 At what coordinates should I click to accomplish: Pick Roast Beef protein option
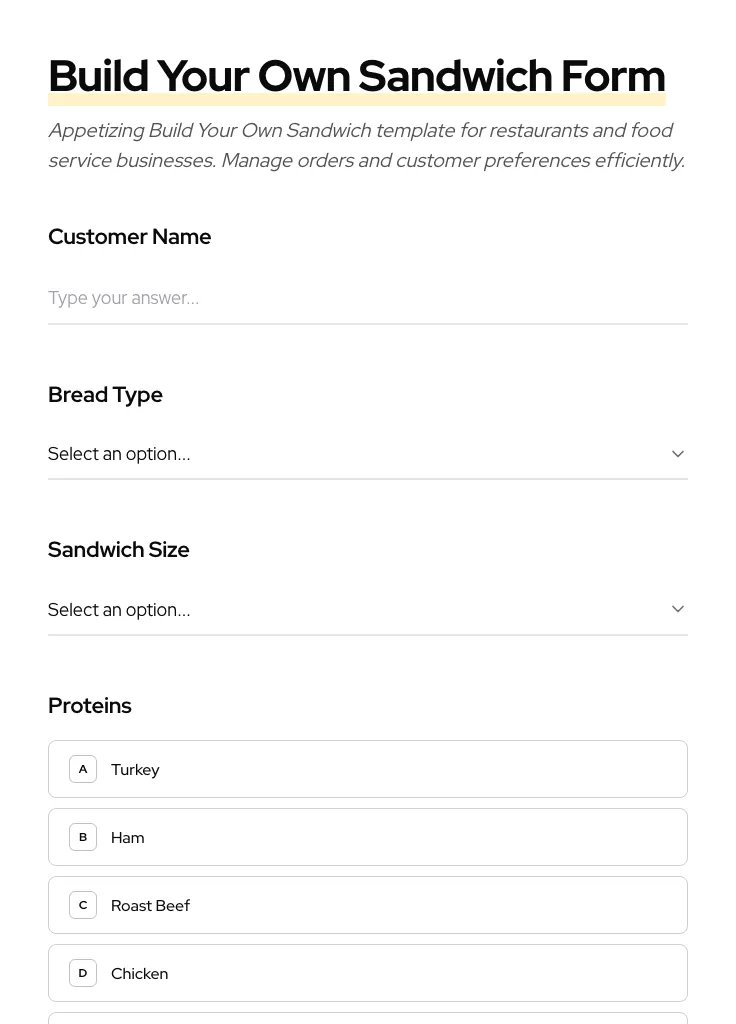click(368, 905)
